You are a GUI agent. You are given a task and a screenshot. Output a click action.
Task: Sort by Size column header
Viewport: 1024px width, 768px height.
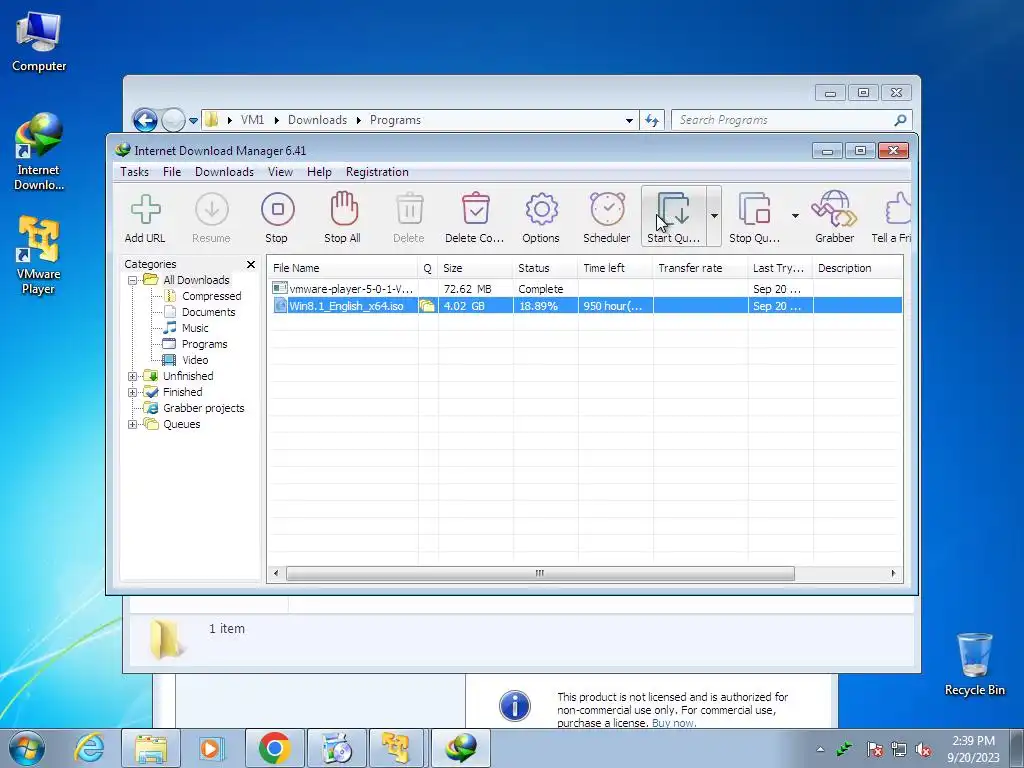tap(475, 268)
